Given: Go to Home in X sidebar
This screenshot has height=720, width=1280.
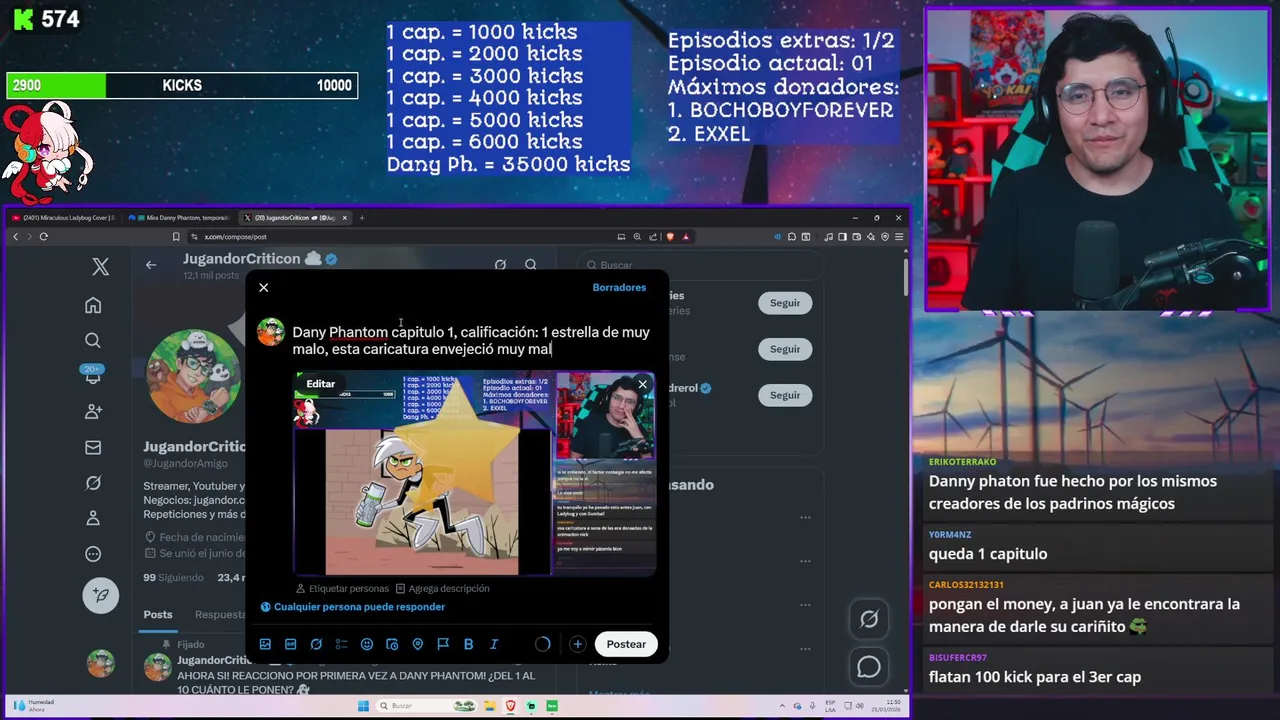Looking at the screenshot, I should pos(93,305).
